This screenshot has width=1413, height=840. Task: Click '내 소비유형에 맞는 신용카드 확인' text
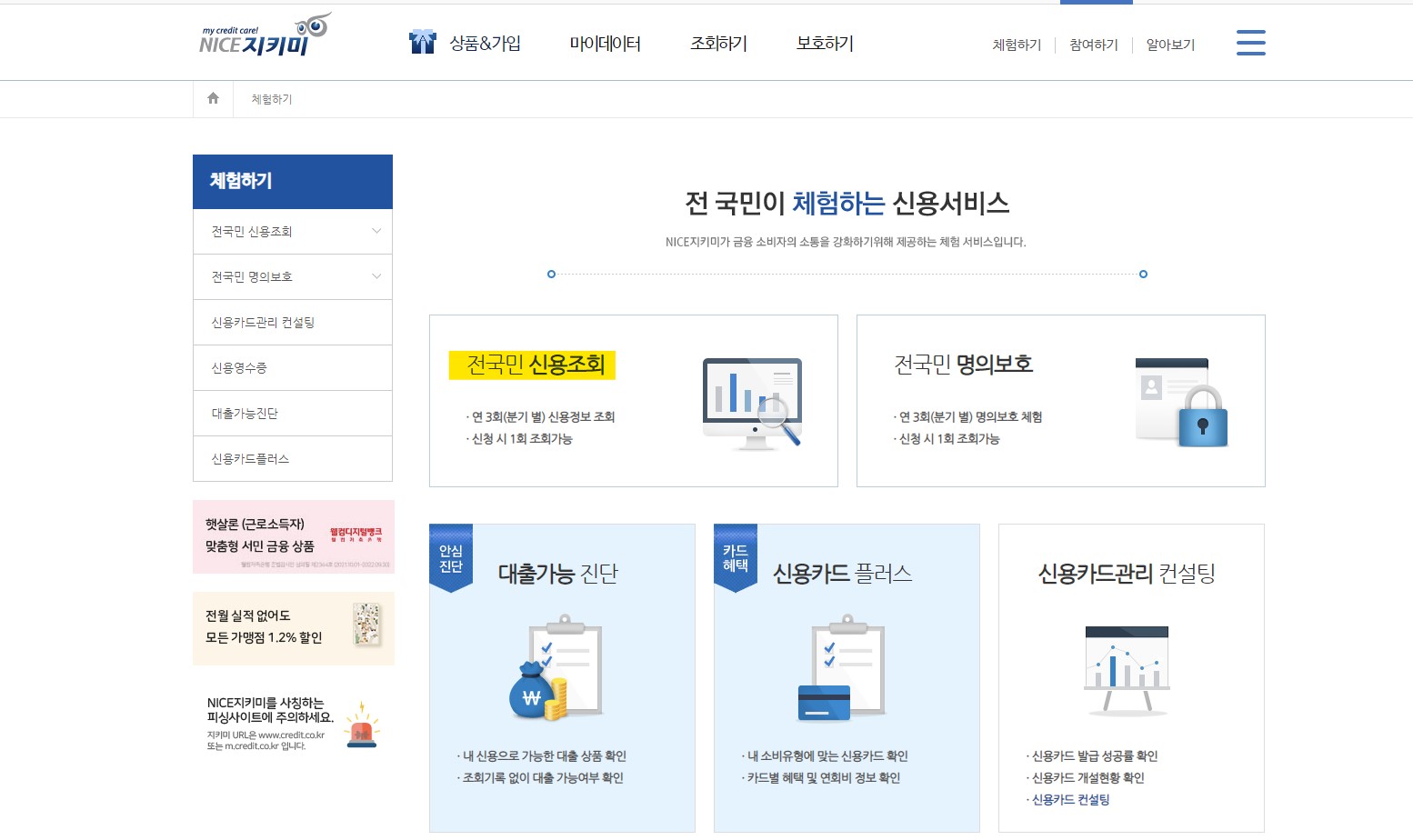[827, 756]
